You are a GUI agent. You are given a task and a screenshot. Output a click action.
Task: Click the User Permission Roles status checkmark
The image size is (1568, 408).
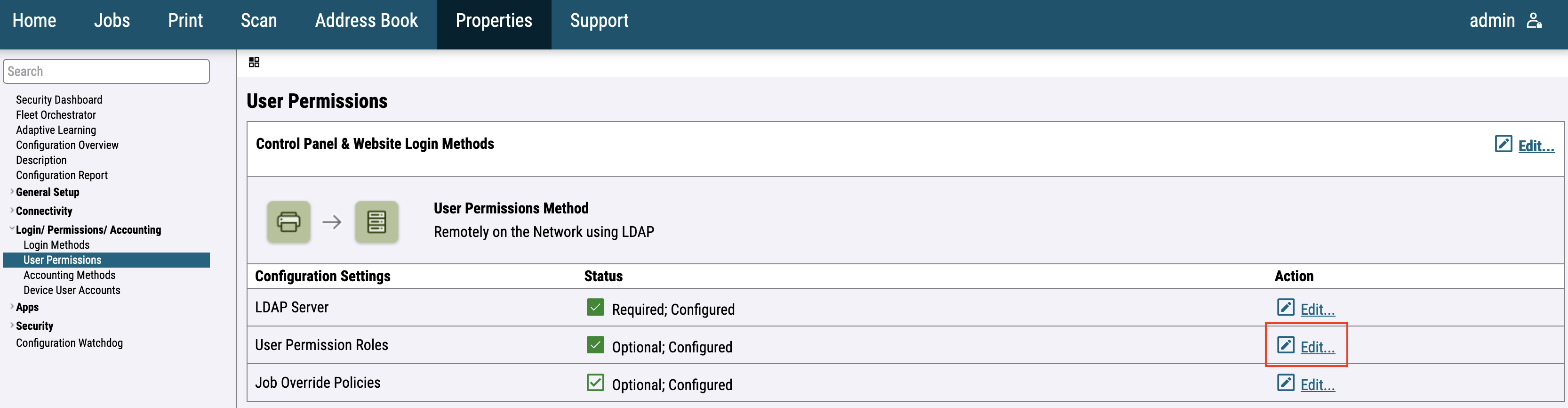[595, 345]
